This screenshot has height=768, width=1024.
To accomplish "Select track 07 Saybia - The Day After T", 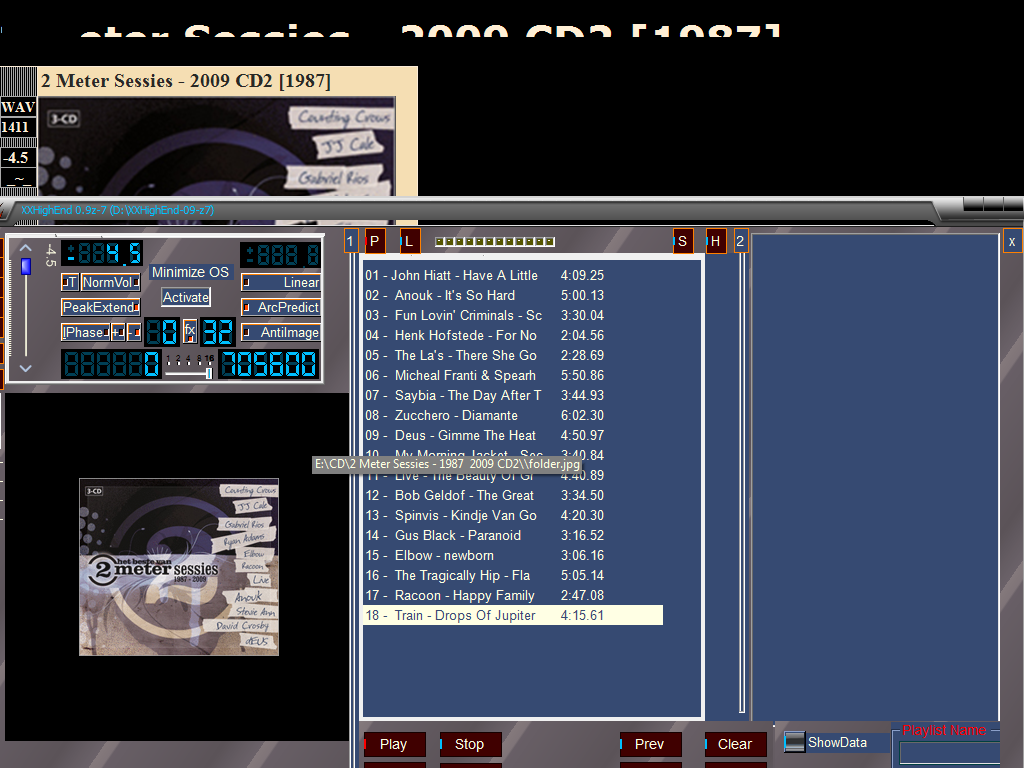I will (513, 396).
